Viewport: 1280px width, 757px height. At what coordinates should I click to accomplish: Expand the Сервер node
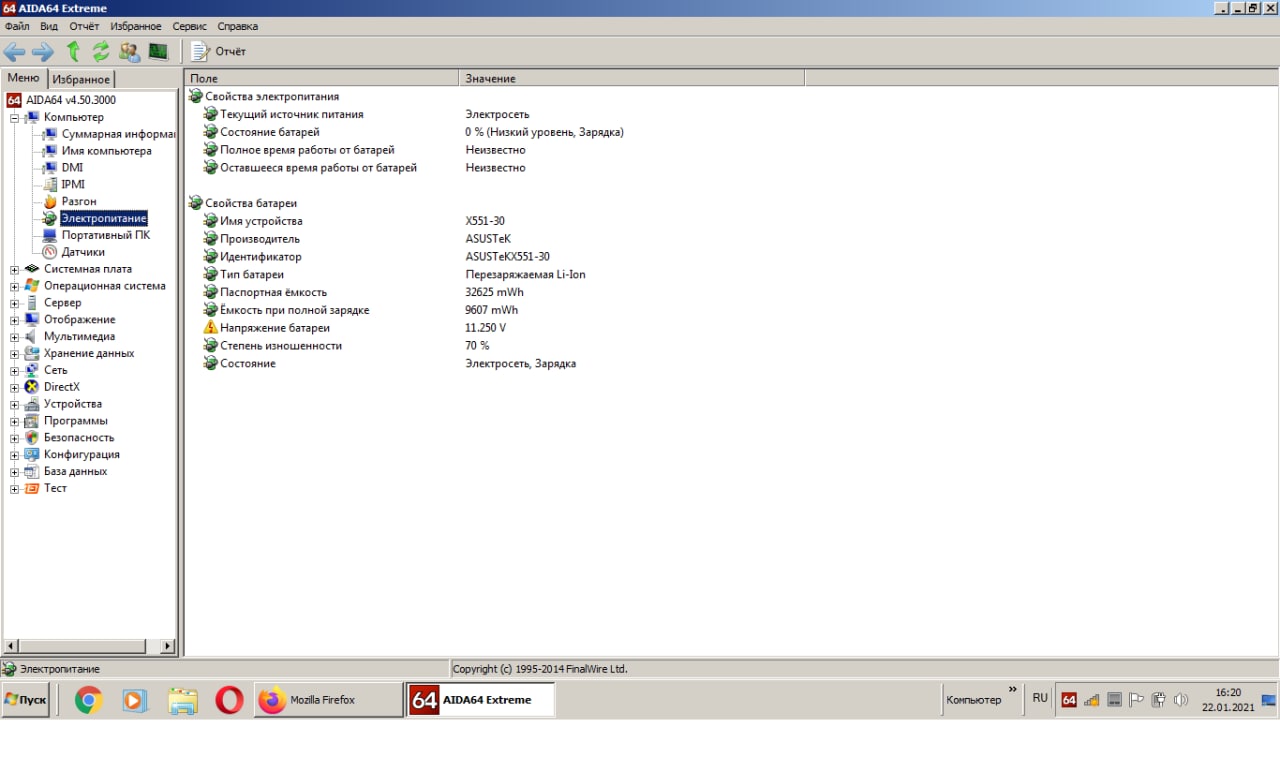(15, 303)
